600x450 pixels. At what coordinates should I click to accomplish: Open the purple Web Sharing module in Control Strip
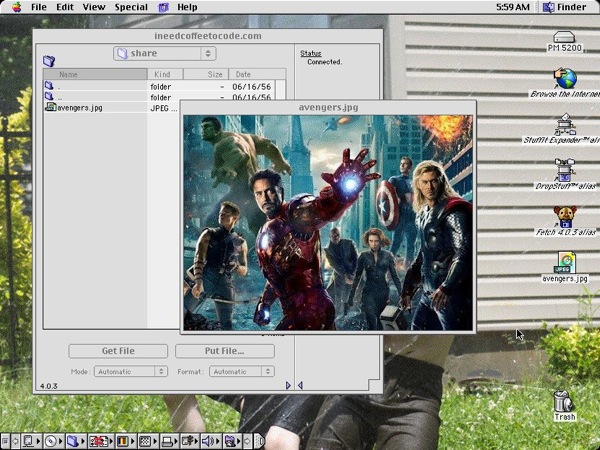tap(232, 441)
